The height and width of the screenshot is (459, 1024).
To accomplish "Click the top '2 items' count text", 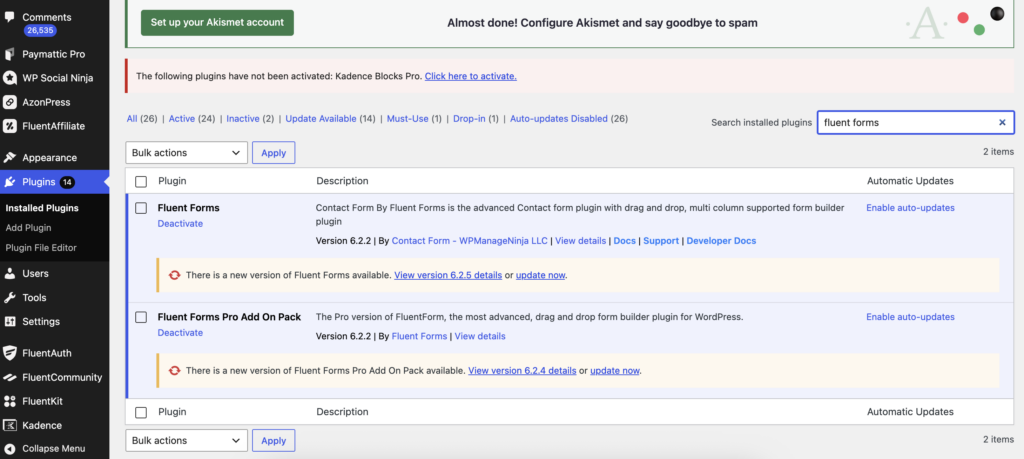I will (999, 151).
